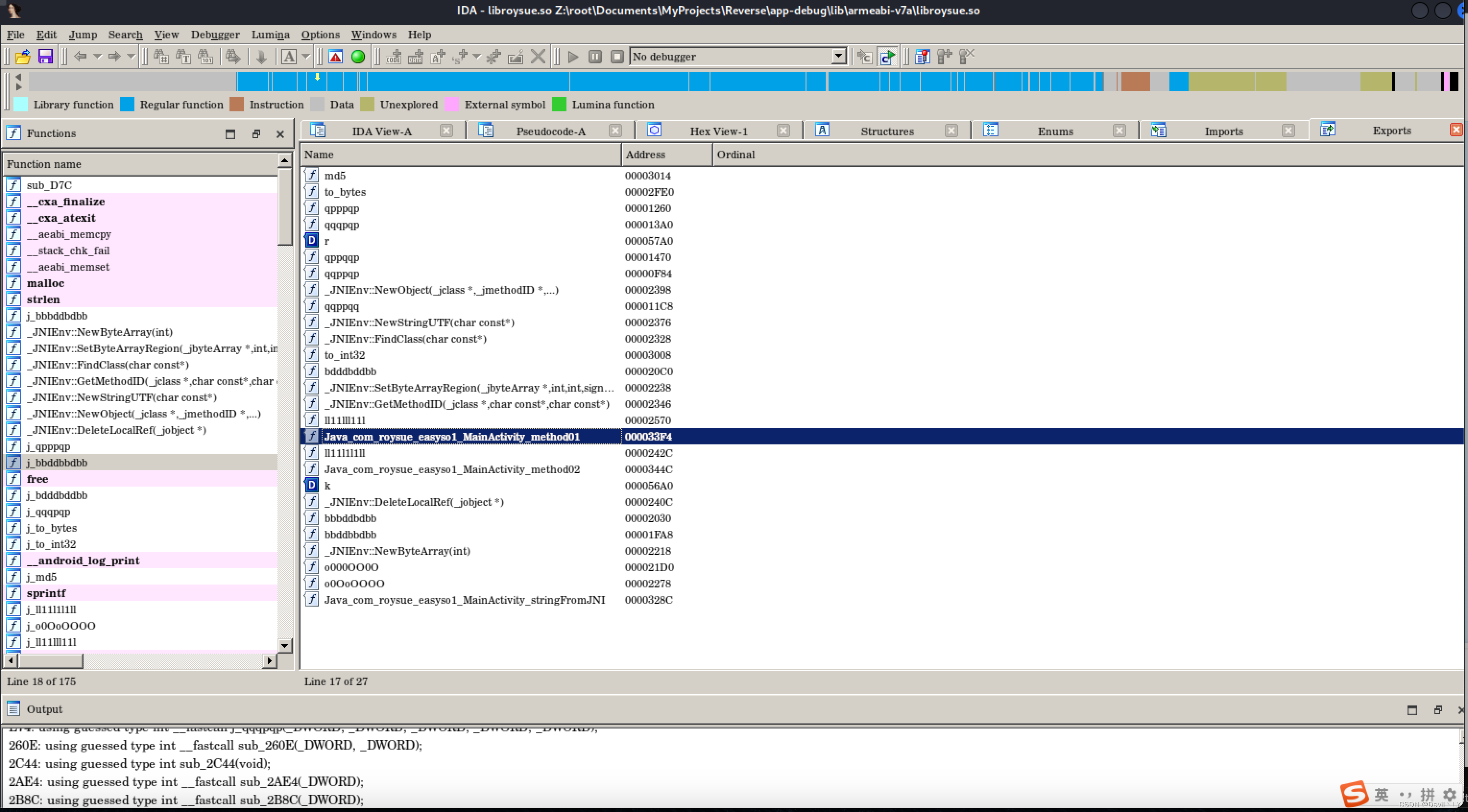Screen dimensions: 1468x812
Task: Click the breakpoint list toolbar icon
Action: (x=923, y=57)
